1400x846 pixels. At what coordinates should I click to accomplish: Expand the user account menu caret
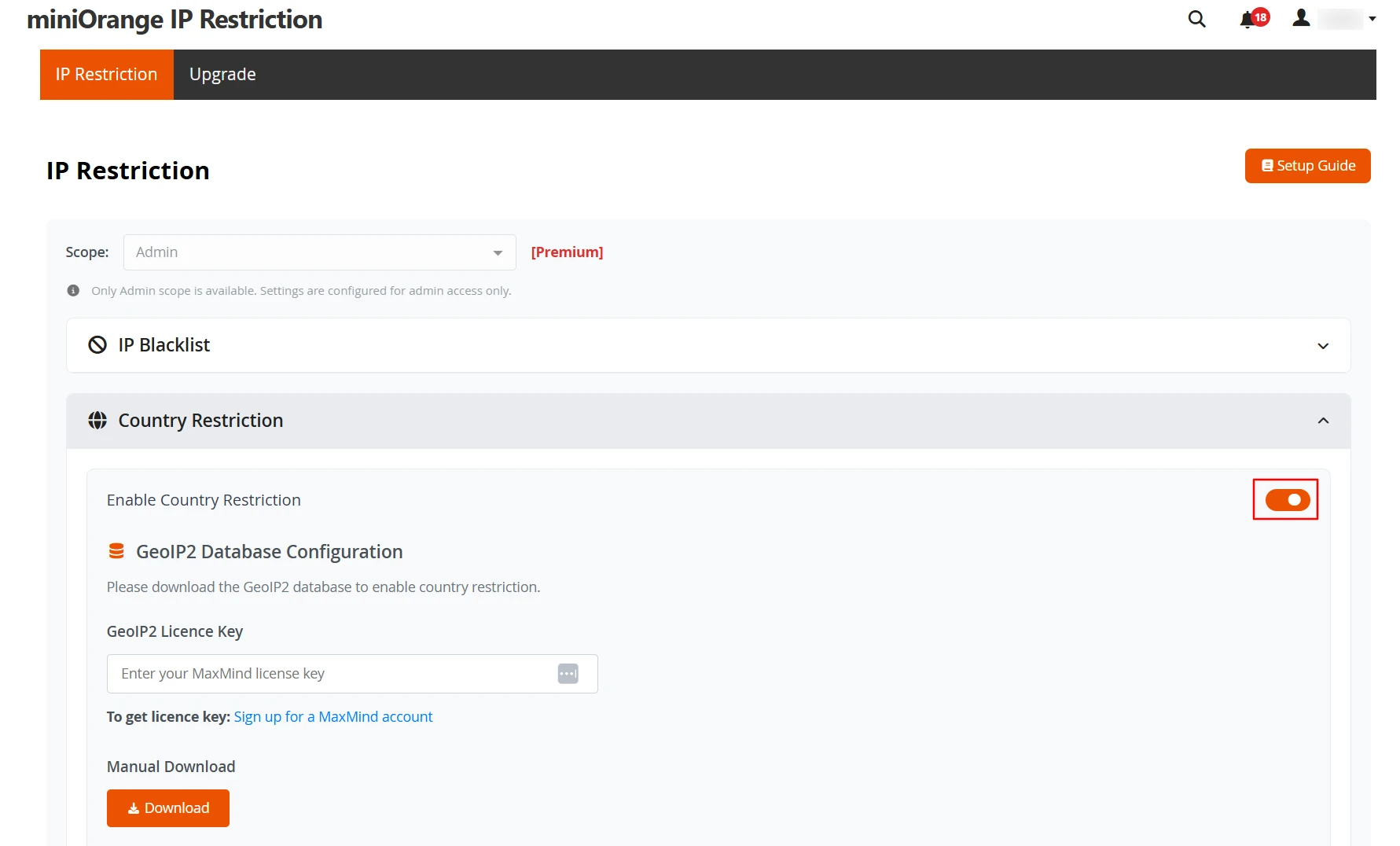[1372, 19]
